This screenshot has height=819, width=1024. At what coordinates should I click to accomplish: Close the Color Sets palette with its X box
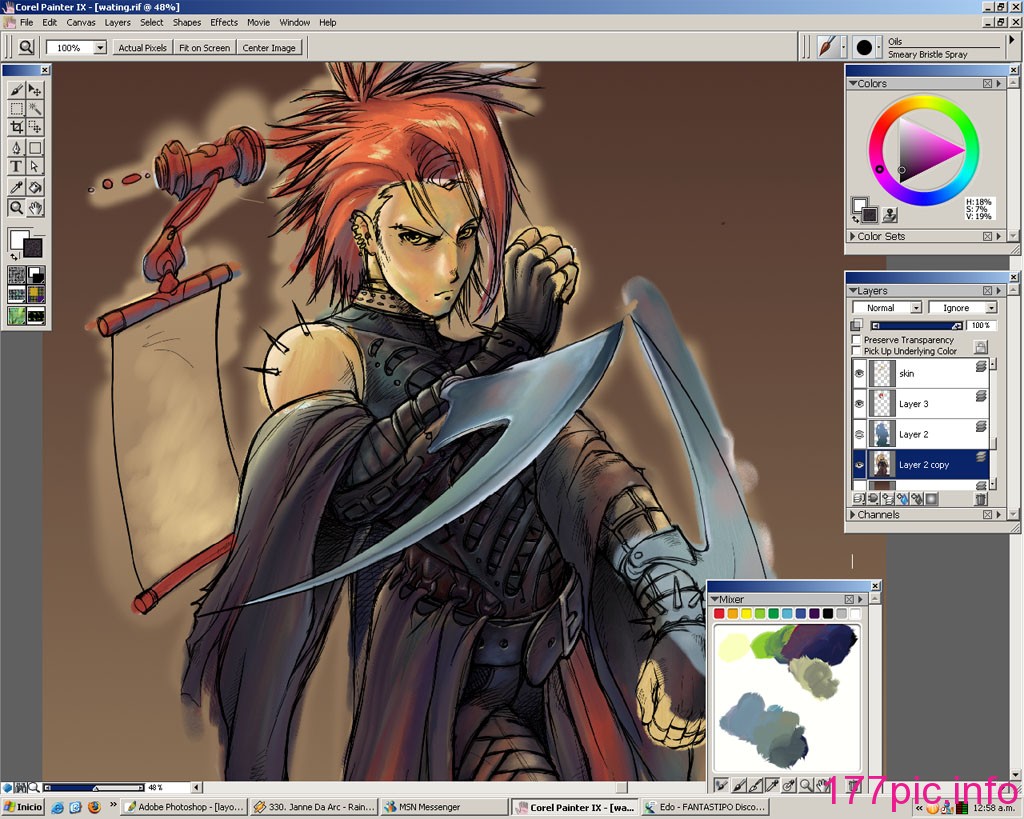pyautogui.click(x=987, y=236)
